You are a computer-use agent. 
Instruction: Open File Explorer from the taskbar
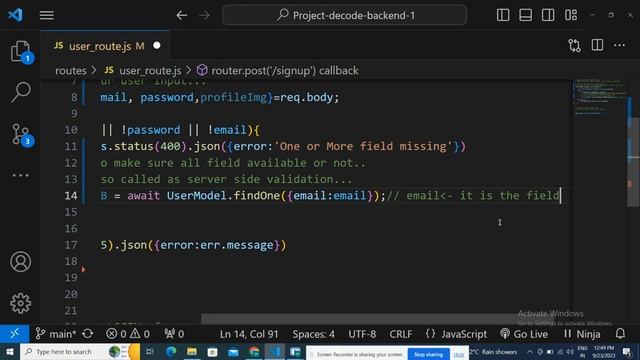(x=192, y=351)
